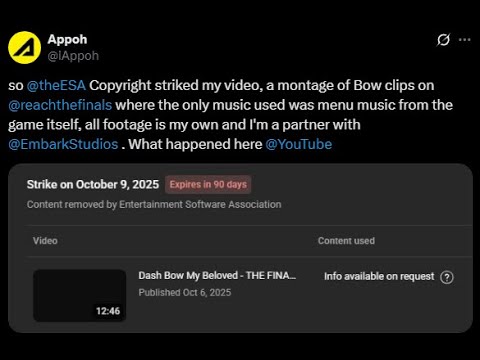Click the Published Oct 6, 2025 date
The width and height of the screenshot is (480, 360).
(185, 292)
